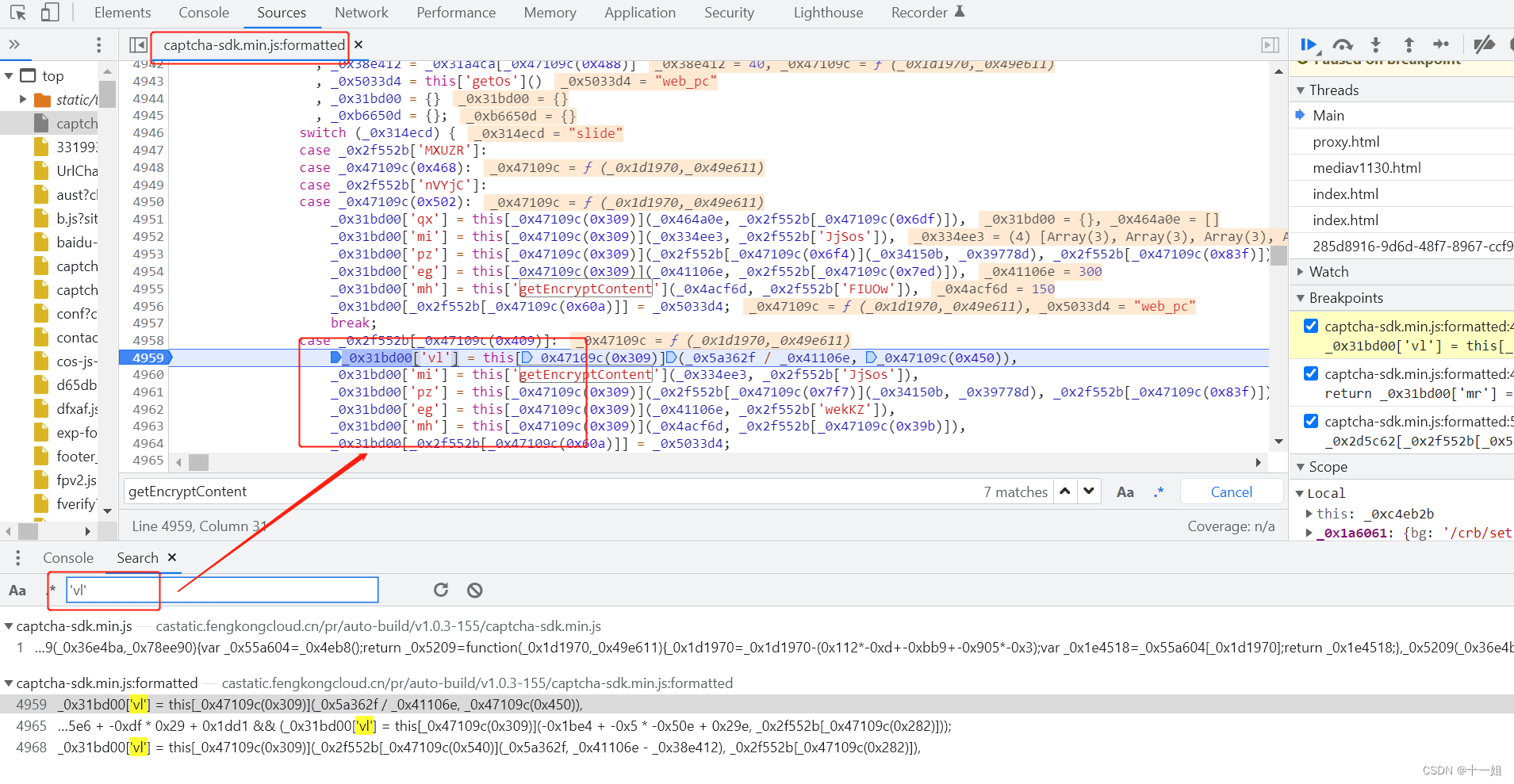Viewport: 1514px width, 784px height.
Task: Toggle the device toolbar icon
Action: 50,13
